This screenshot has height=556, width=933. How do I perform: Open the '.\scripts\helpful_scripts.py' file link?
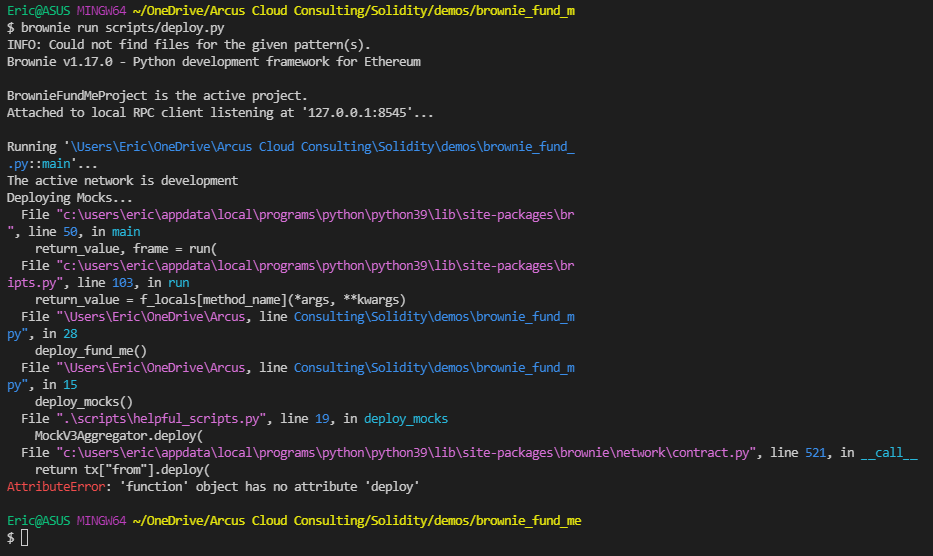click(161, 419)
